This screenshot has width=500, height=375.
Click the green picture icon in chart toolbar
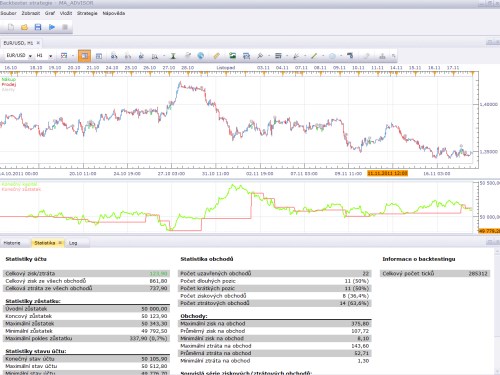pos(232,56)
